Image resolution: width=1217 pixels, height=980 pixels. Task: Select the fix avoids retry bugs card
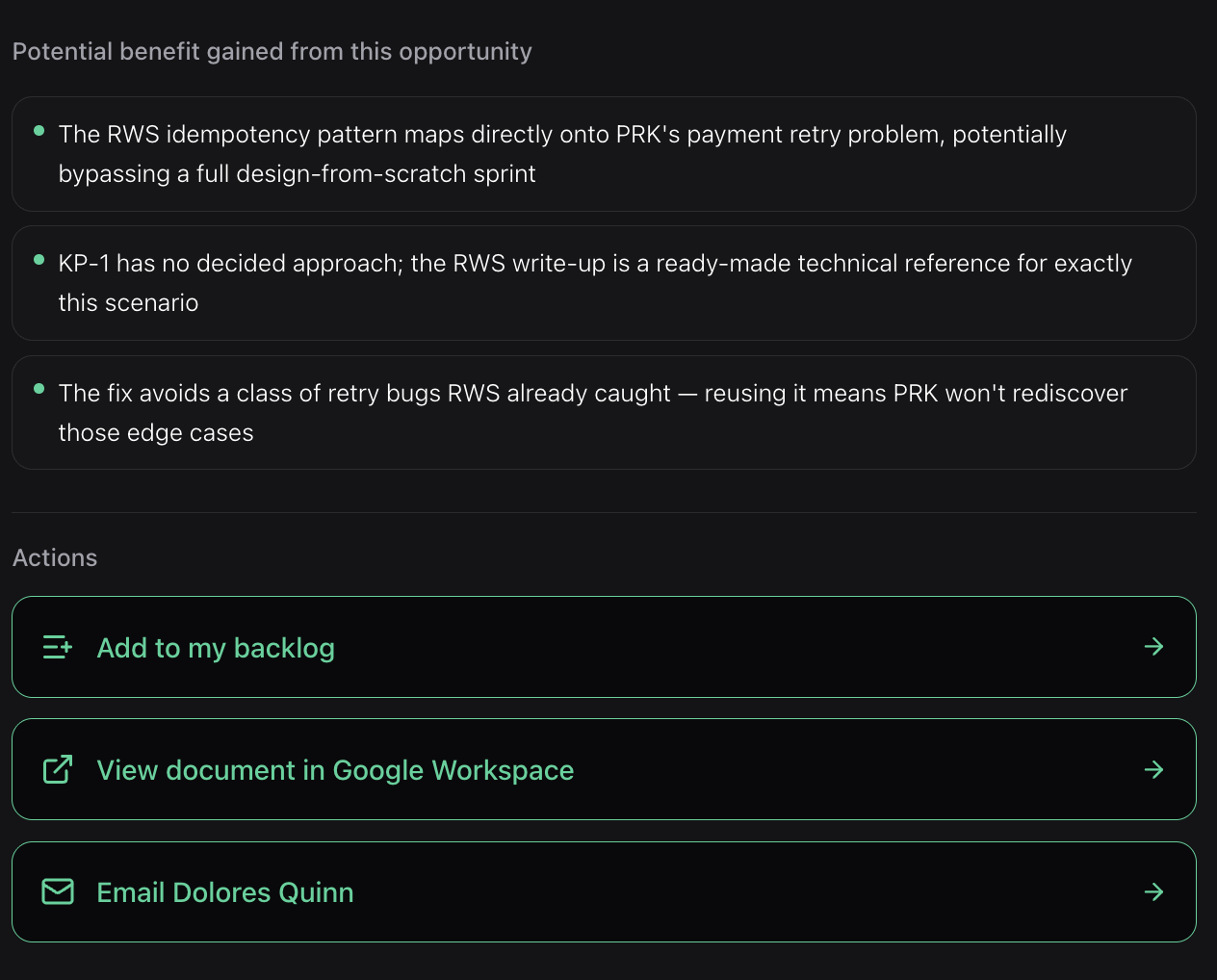point(604,413)
